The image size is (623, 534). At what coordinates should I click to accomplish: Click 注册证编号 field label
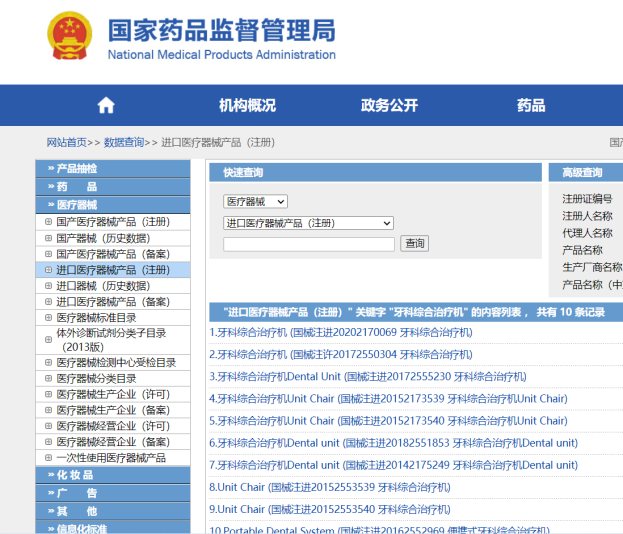[587, 198]
